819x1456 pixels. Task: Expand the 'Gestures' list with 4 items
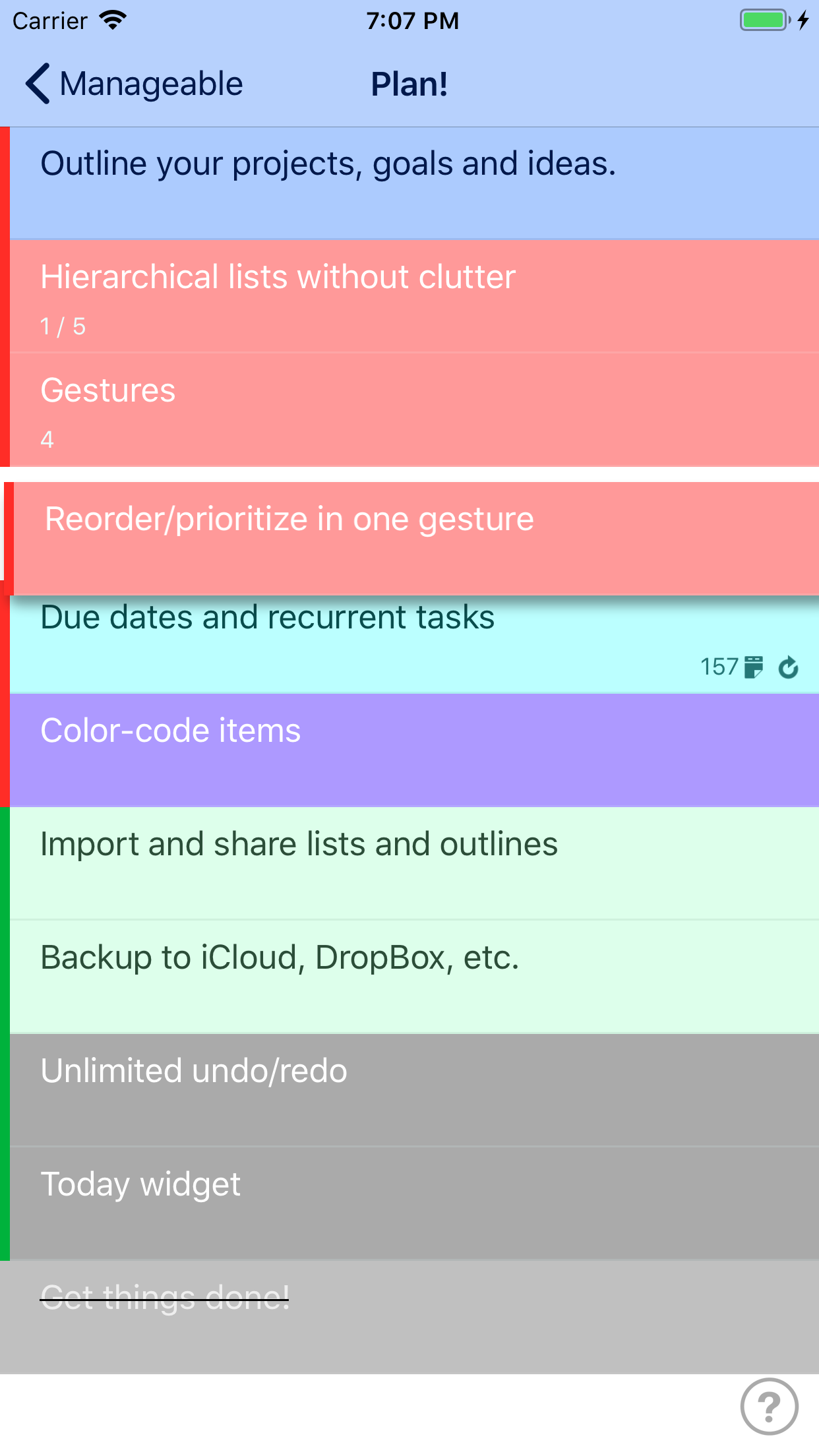(x=108, y=409)
